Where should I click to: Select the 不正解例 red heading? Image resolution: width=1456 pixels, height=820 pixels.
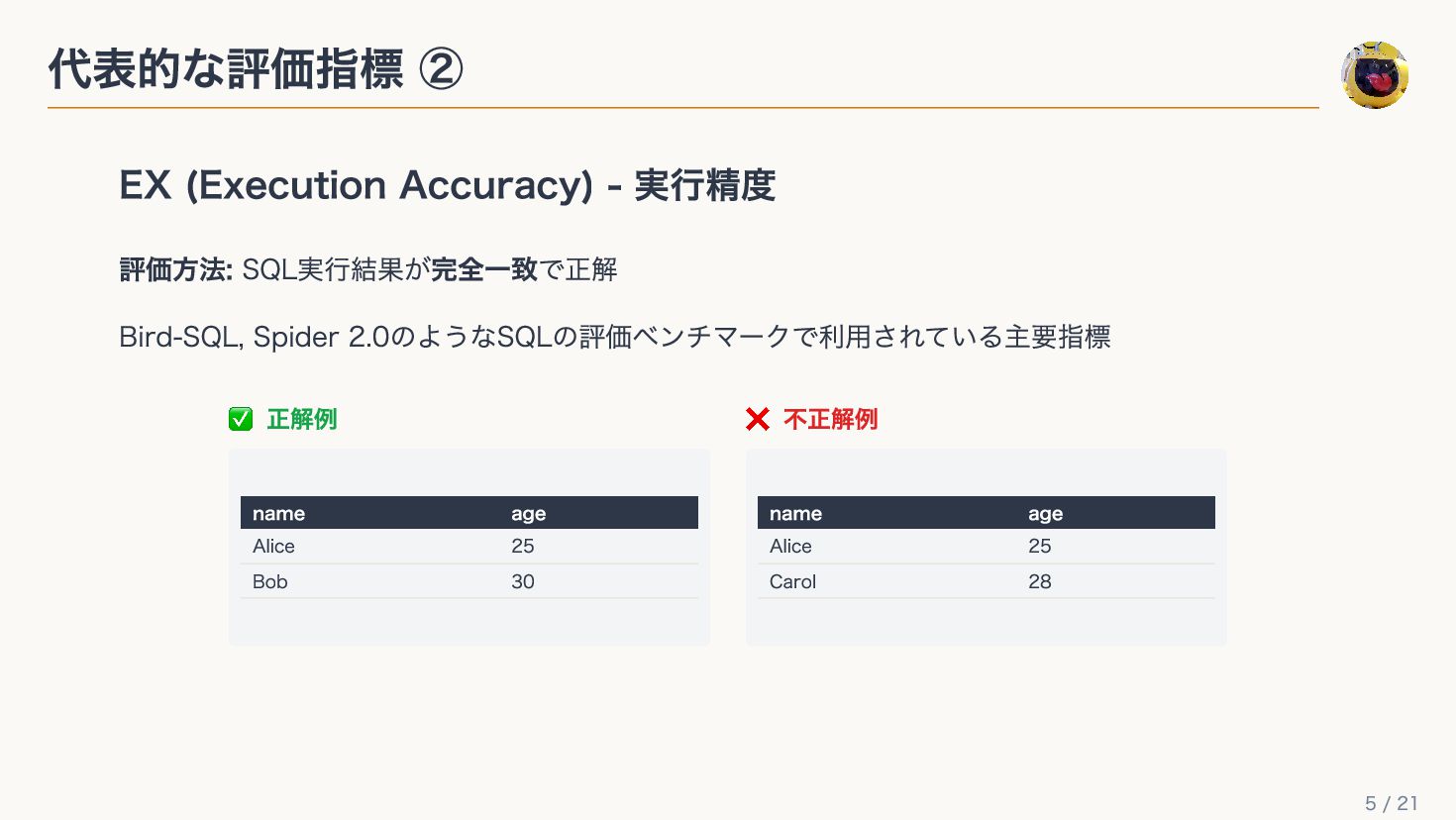tap(830, 420)
